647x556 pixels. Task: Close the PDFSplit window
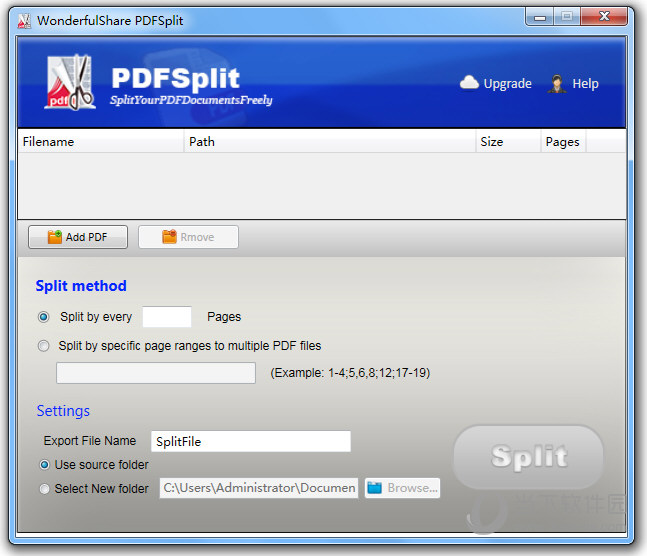(x=604, y=17)
